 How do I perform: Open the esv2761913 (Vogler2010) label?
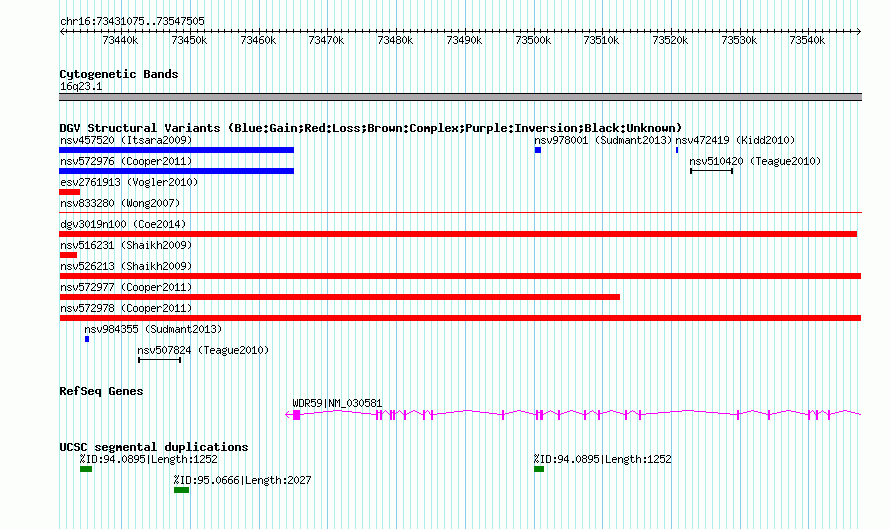coord(129,182)
